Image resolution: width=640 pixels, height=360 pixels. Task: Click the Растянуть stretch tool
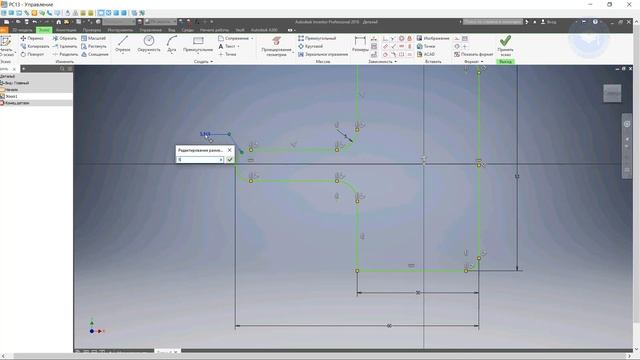(x=94, y=46)
